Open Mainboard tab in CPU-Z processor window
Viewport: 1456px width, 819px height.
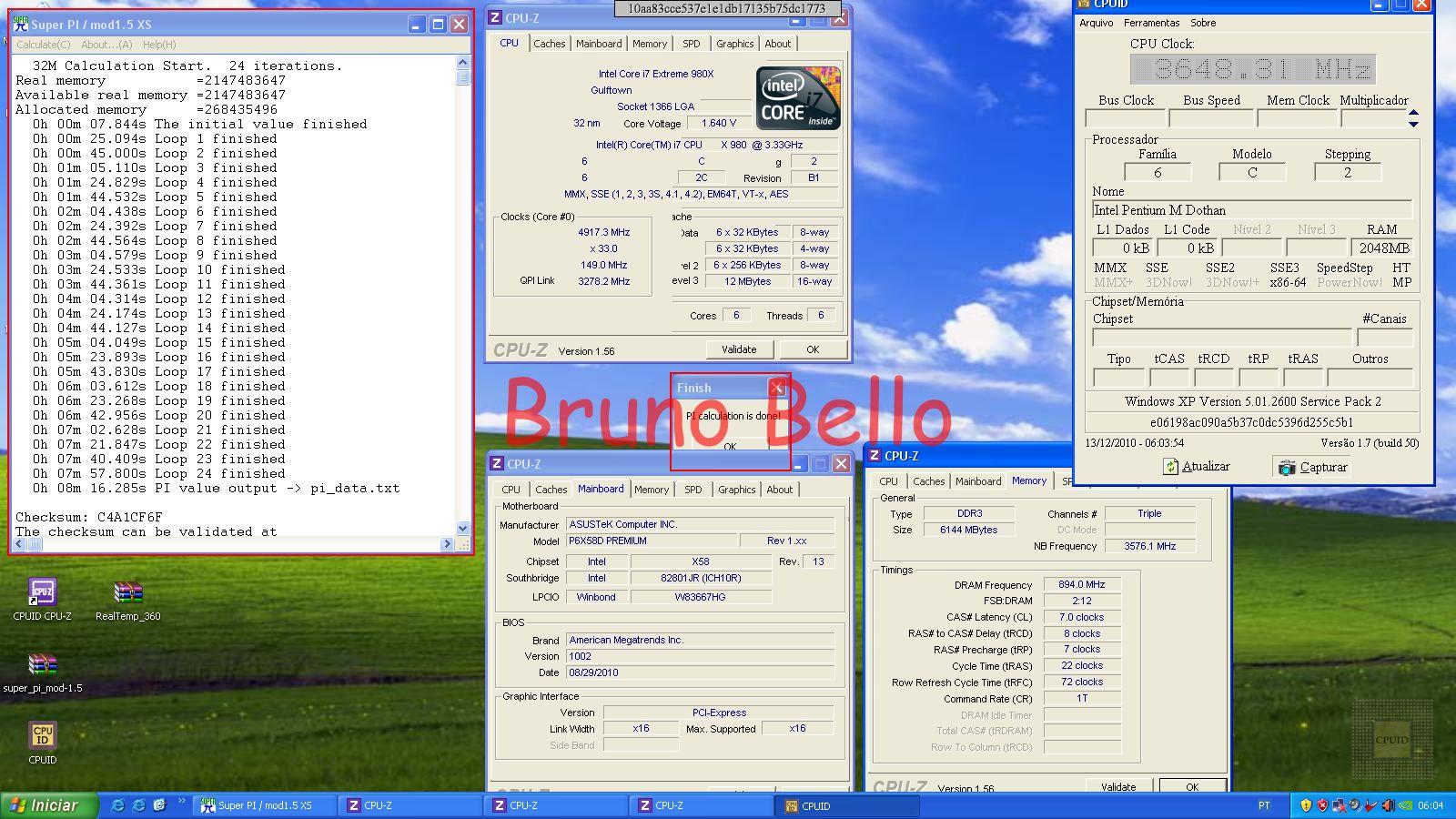tap(599, 44)
